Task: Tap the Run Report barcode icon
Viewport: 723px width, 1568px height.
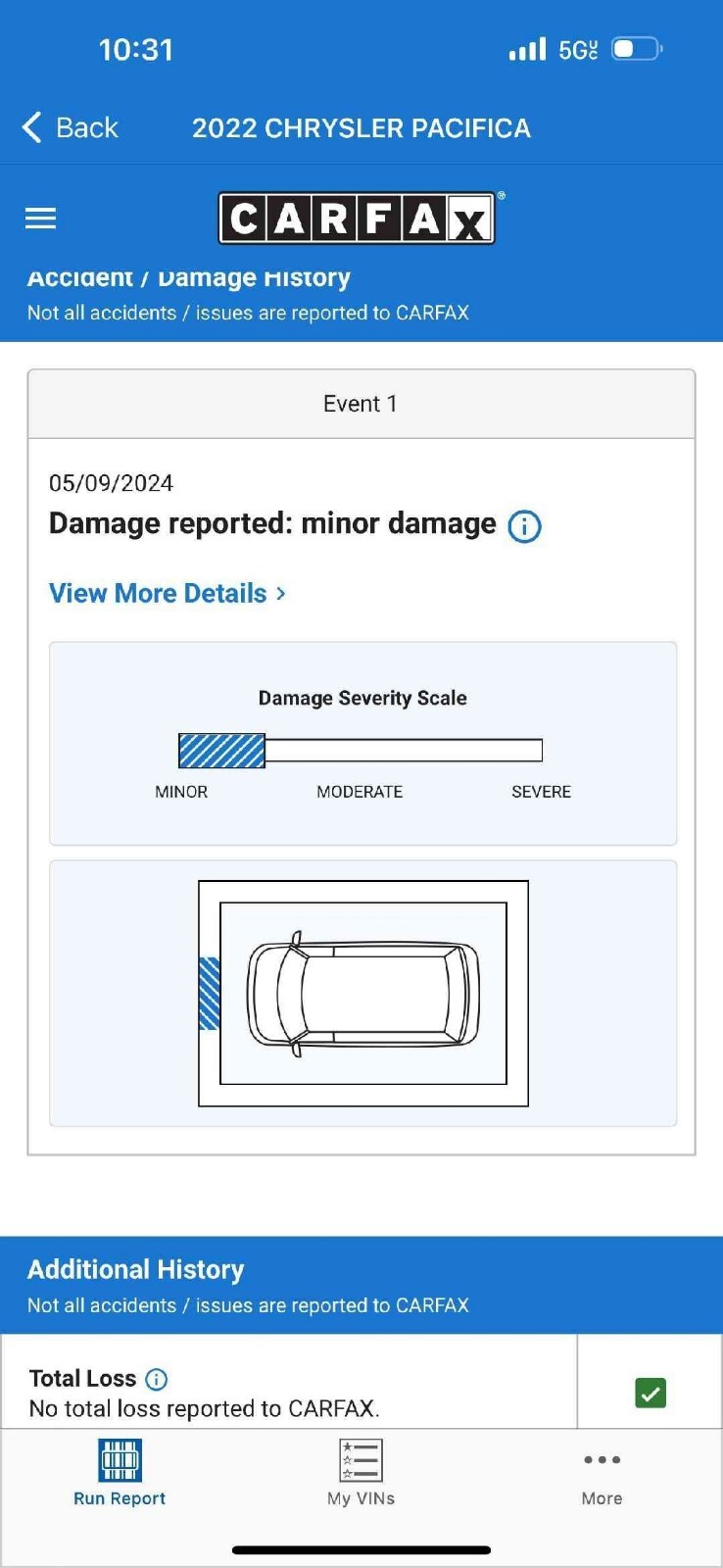Action: tap(120, 1460)
